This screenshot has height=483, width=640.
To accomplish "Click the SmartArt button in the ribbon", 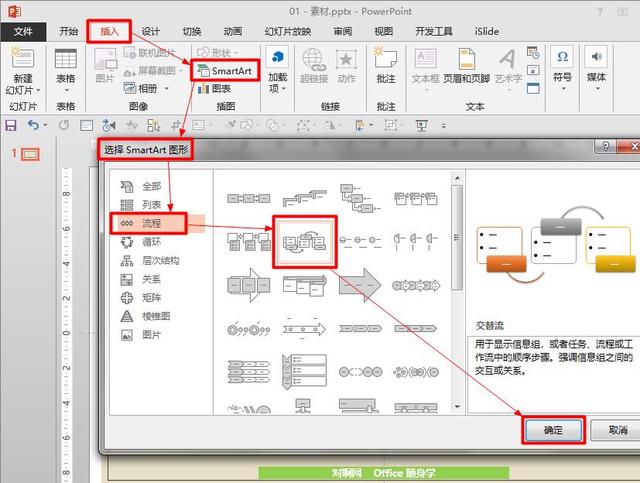I will pos(225,71).
